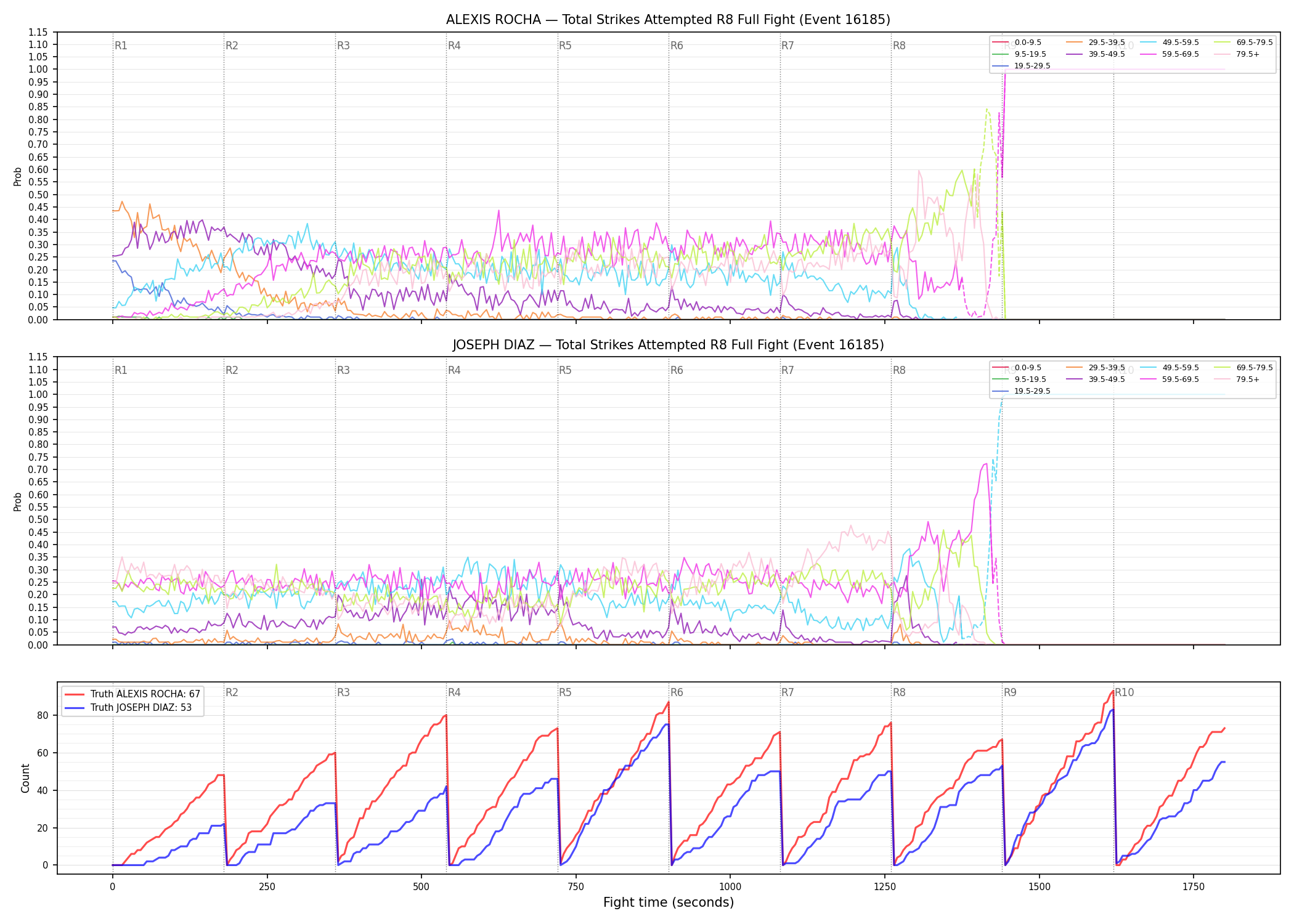This screenshot has height=924, width=1294.
Task: Click the 1.00 tick label on JOSEPH DIAZ chart
Action: tap(38, 394)
